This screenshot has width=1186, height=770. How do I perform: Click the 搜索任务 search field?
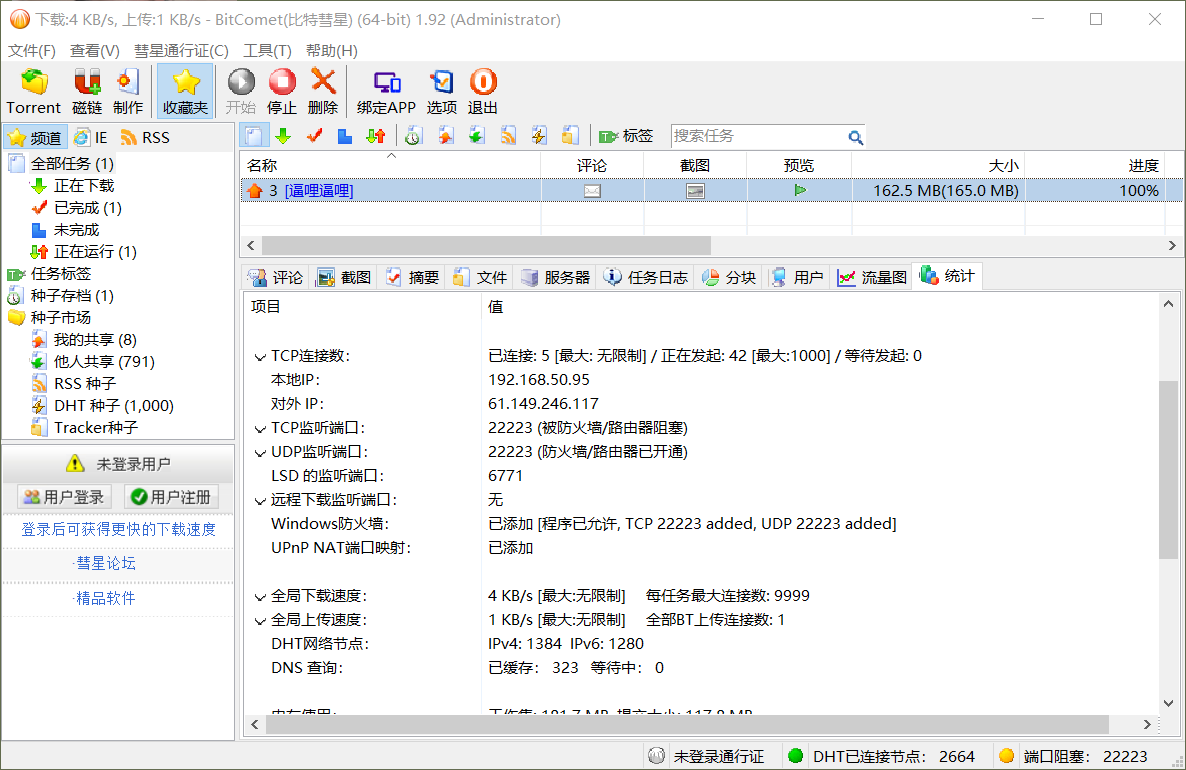click(x=759, y=136)
